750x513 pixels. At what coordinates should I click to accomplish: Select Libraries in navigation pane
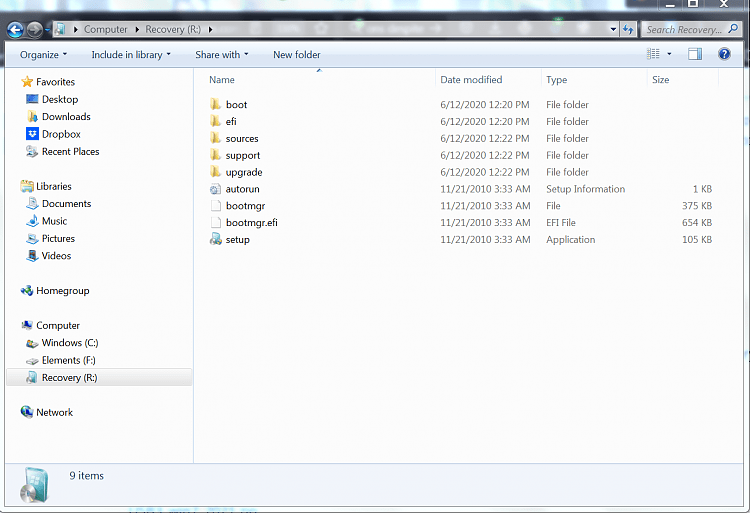(x=54, y=186)
